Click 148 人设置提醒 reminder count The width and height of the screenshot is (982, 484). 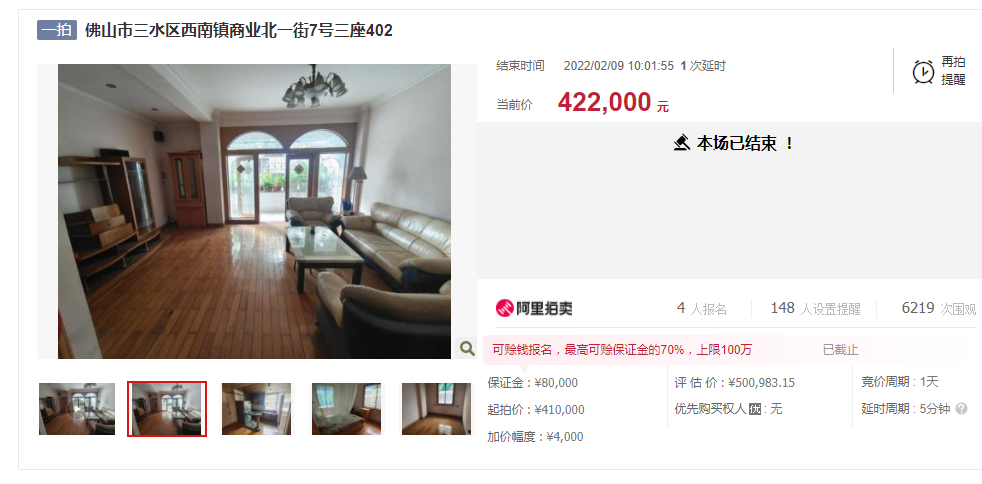click(x=815, y=308)
